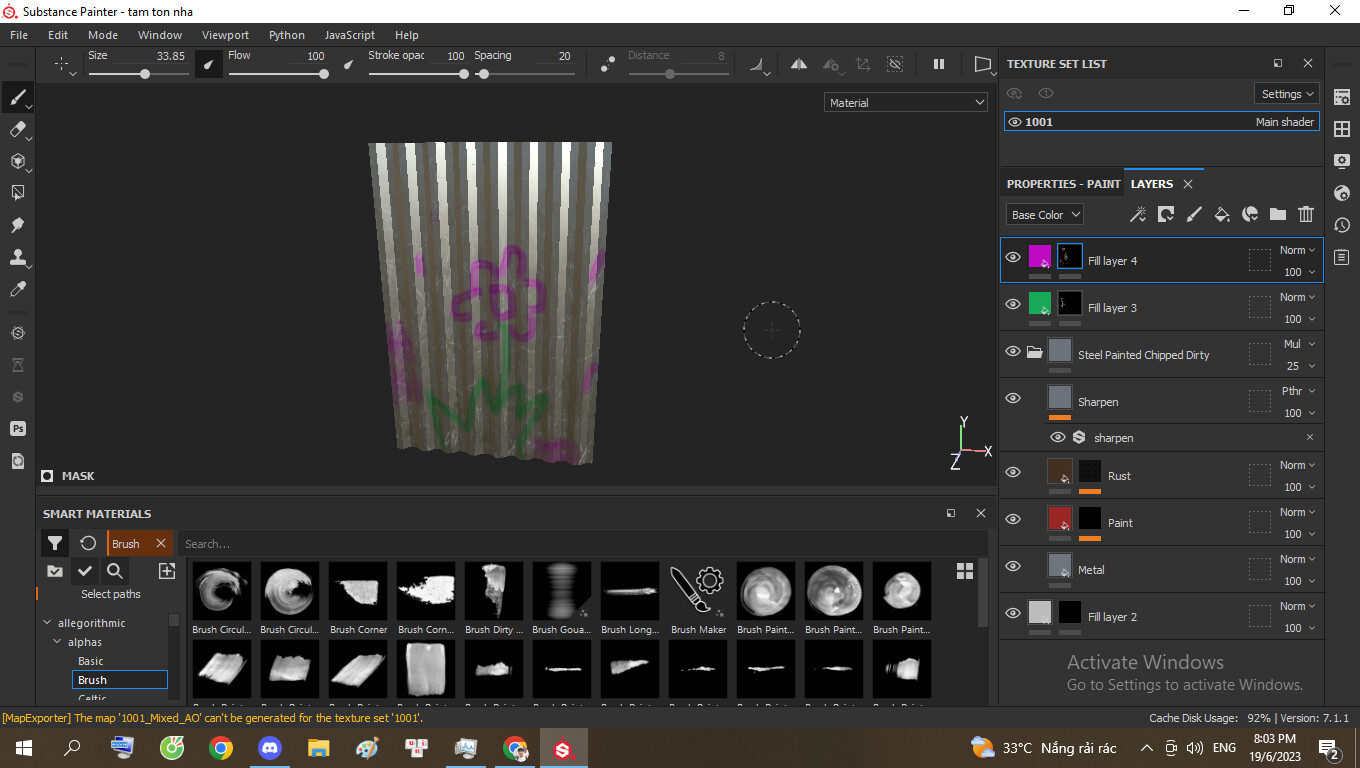The image size is (1360, 768).
Task: Collapse the allegorithmic tree node
Action: pos(47,623)
